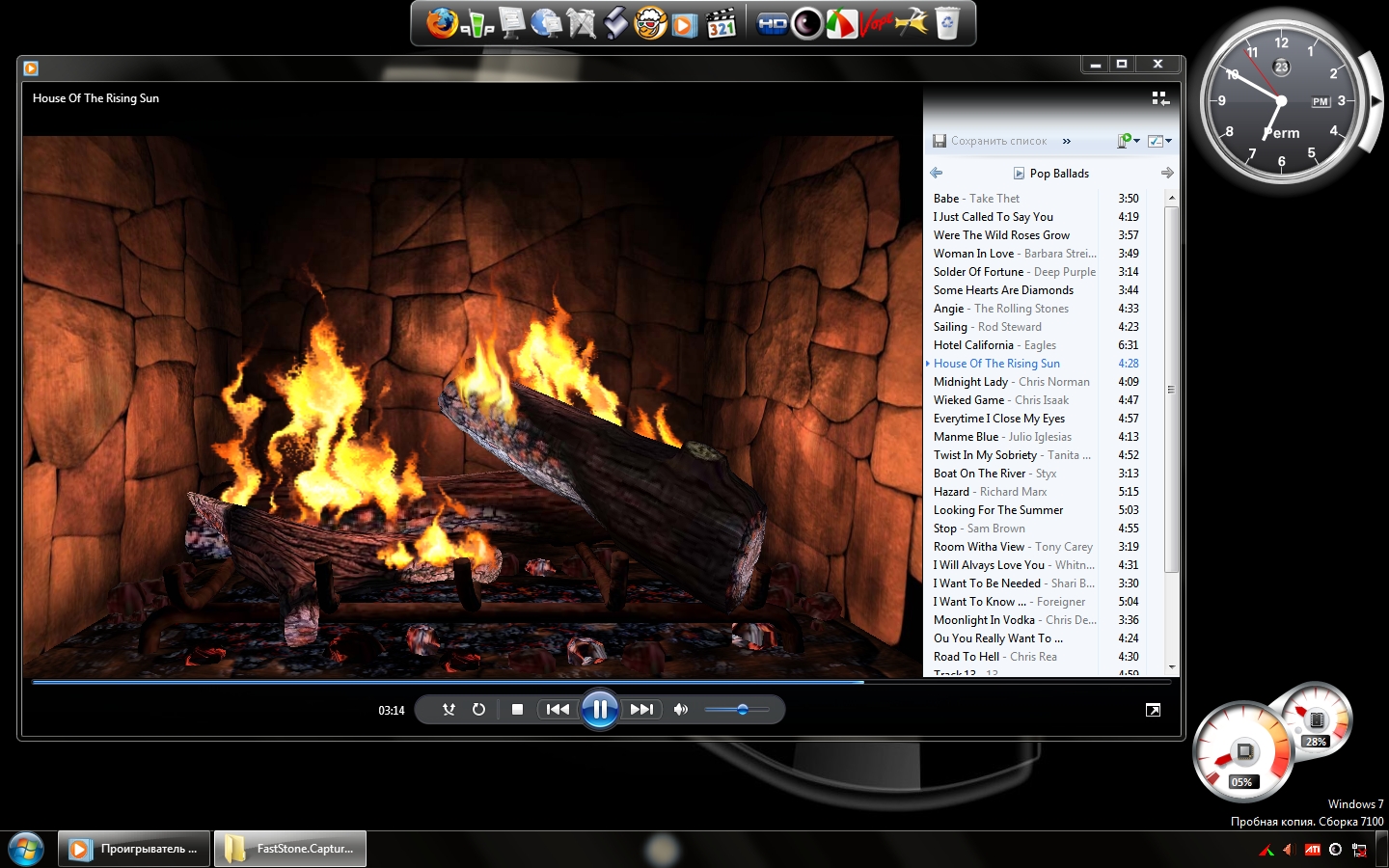1389x868 pixels.
Task: Open the Recycle Bin in dock
Action: click(x=947, y=23)
